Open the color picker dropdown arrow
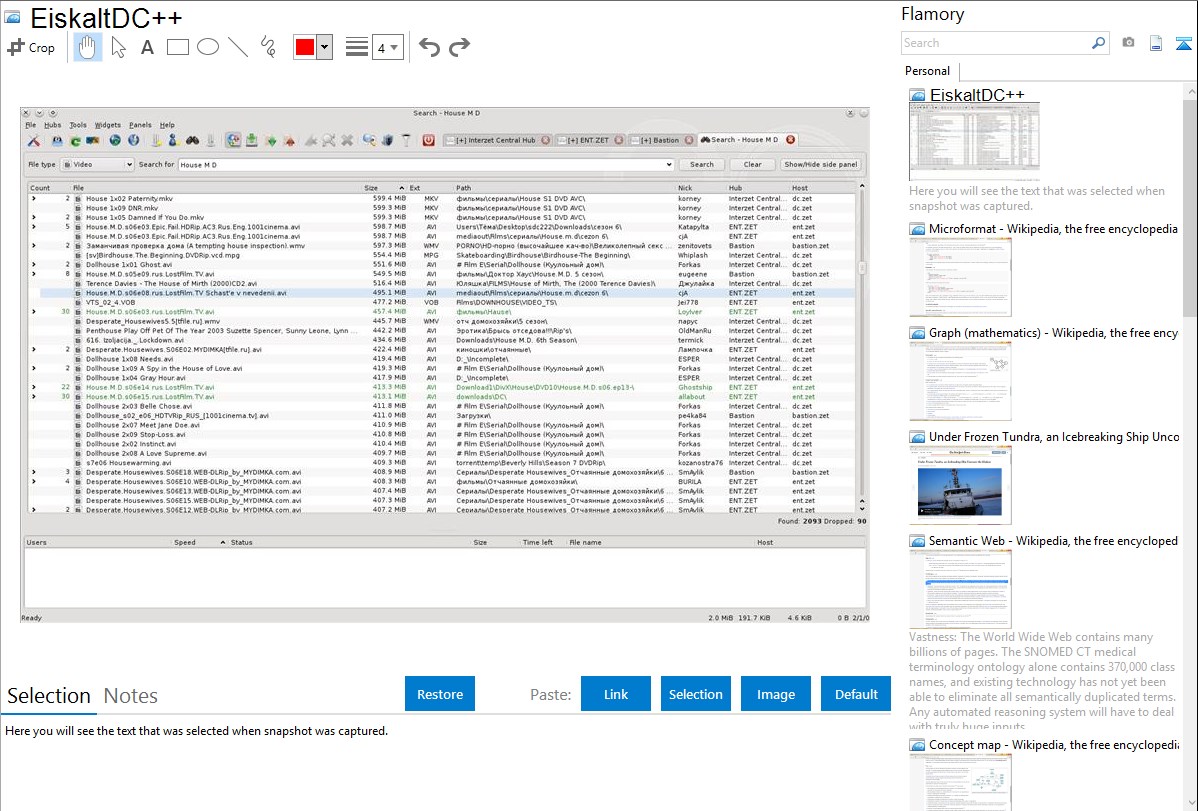This screenshot has width=1198, height=811. tap(324, 47)
